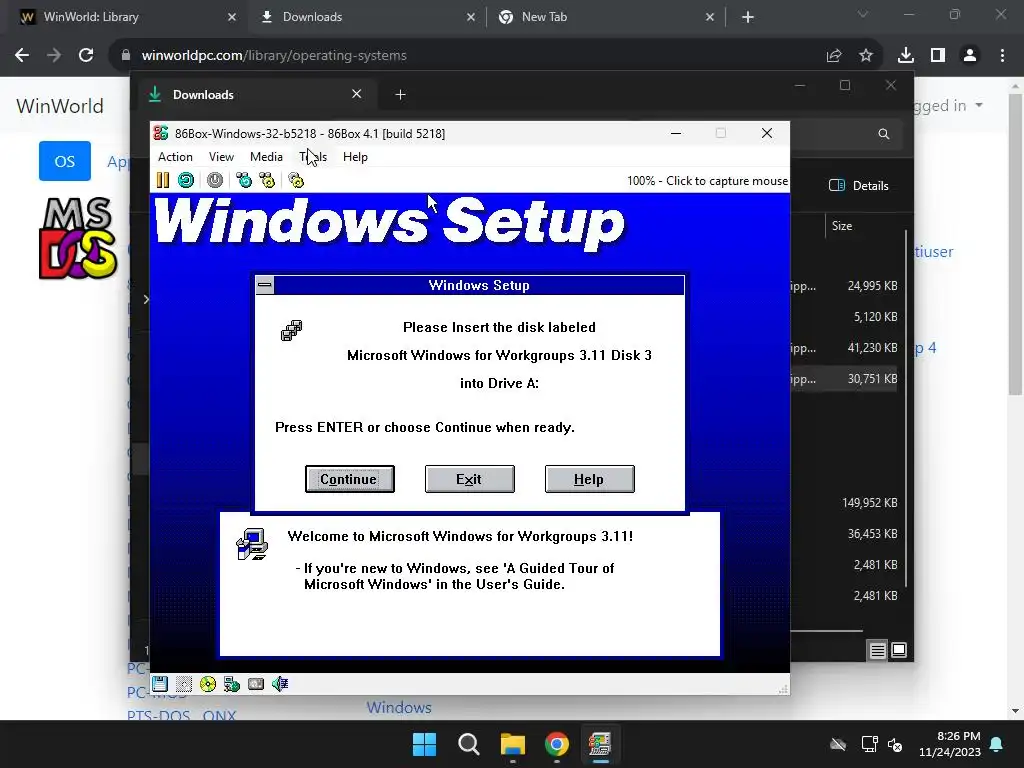Click hard disk icon in status bar

[256, 684]
